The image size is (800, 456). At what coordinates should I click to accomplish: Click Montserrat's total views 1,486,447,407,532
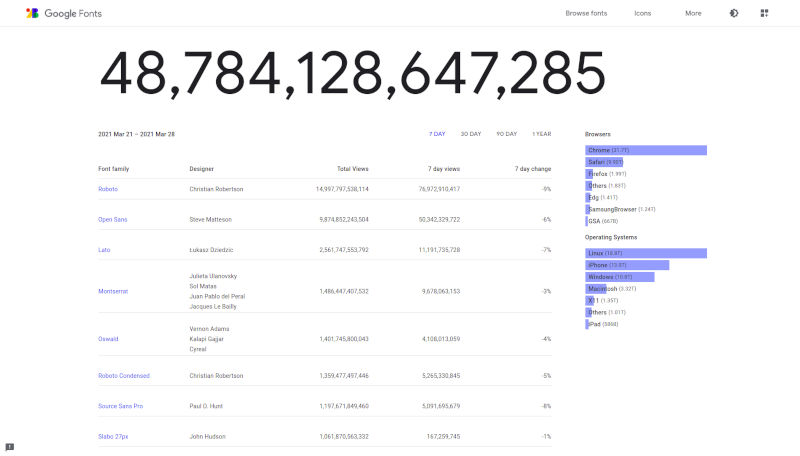pyautogui.click(x=344, y=291)
